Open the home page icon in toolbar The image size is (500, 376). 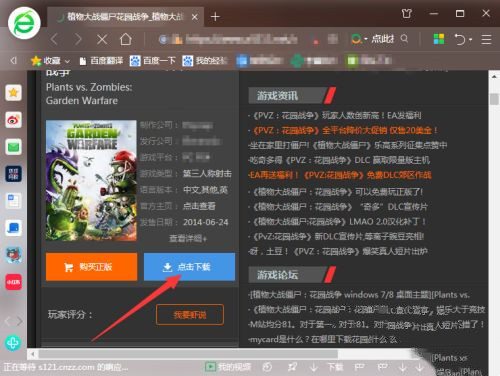pyautogui.click(x=126, y=39)
